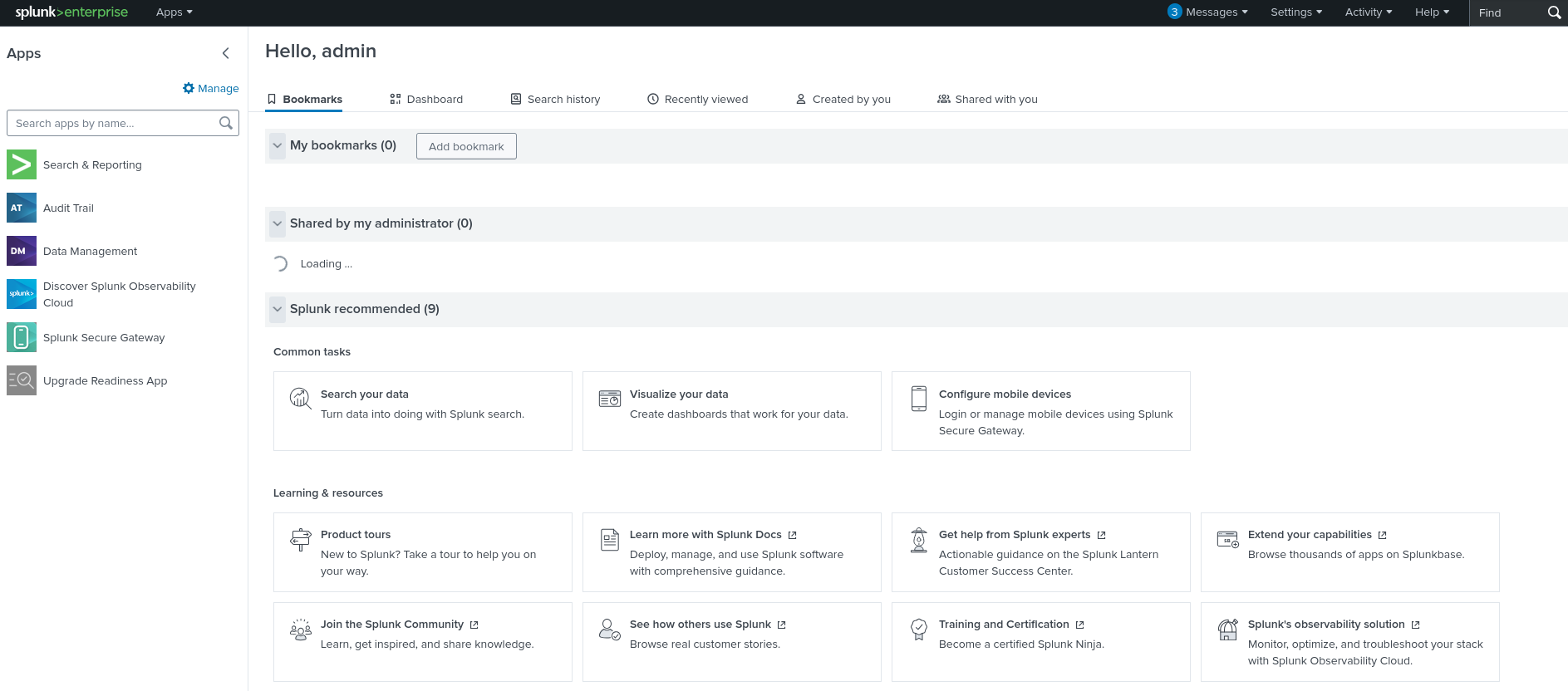Expand the Messages menu
This screenshot has width=1568, height=691.
point(1209,12)
